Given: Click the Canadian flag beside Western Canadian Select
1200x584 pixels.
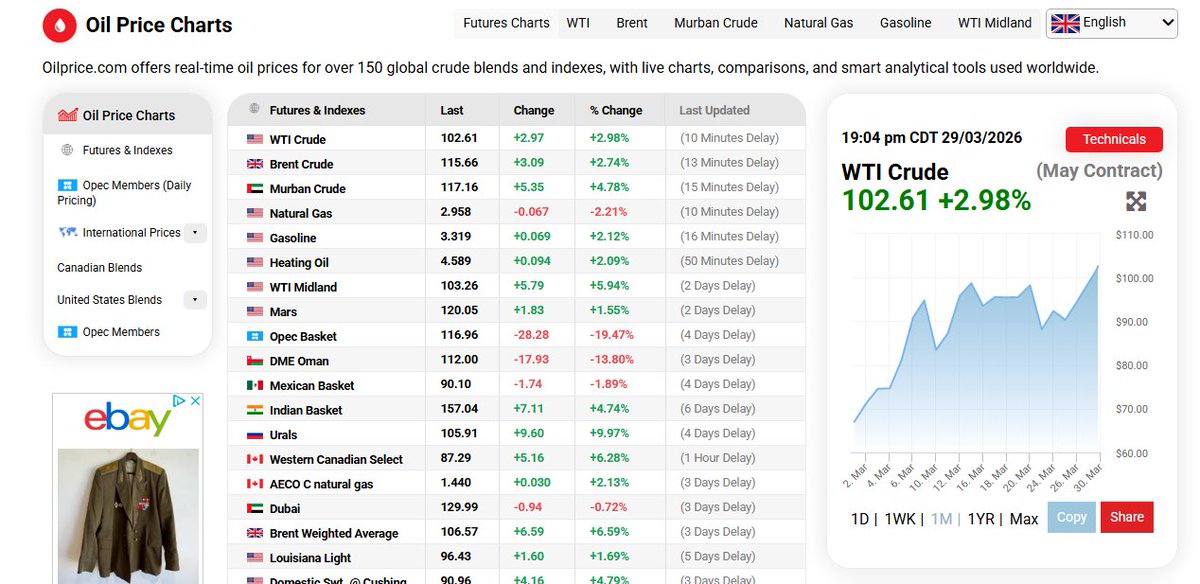Looking at the screenshot, I should [254, 459].
